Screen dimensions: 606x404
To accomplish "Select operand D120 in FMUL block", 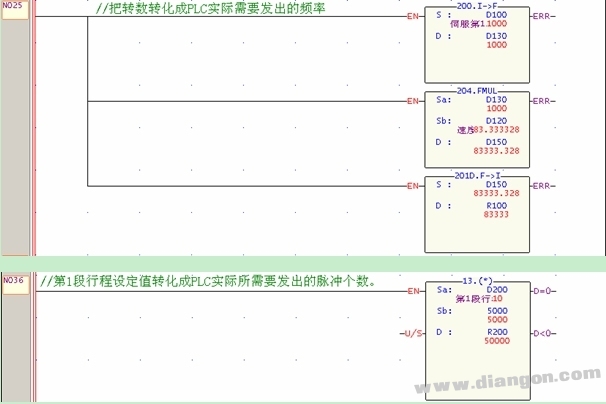I will [x=496, y=119].
